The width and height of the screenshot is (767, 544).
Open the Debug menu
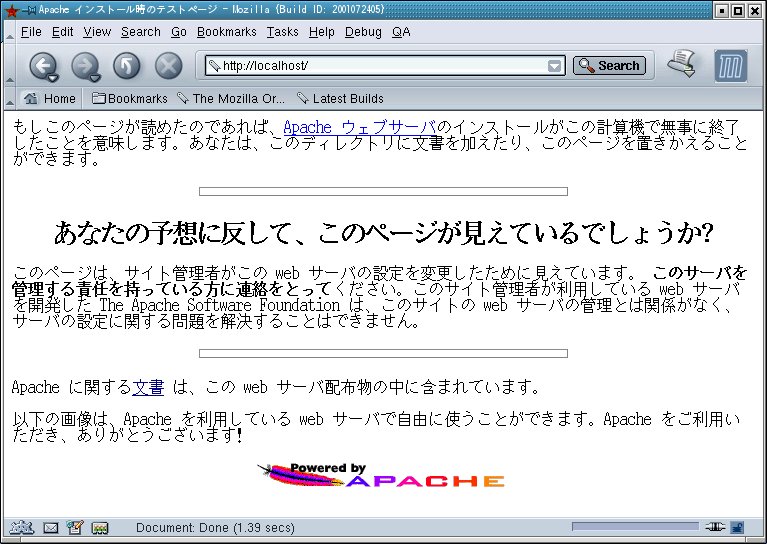pos(363,32)
